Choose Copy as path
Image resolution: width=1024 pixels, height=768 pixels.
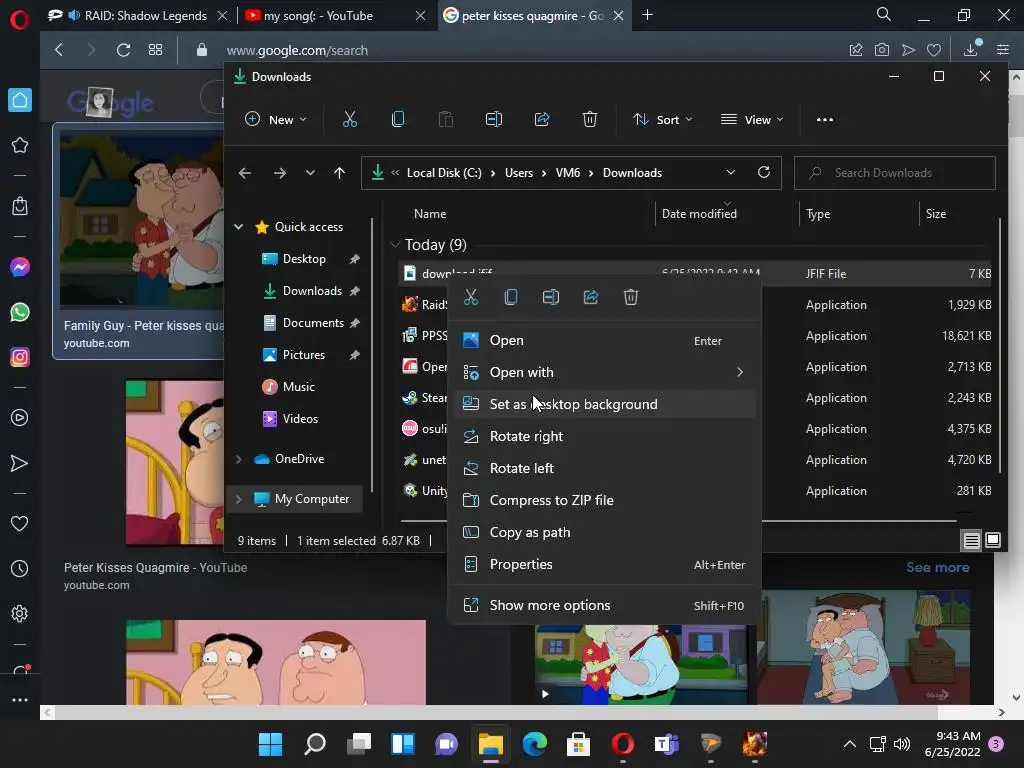(x=605, y=532)
